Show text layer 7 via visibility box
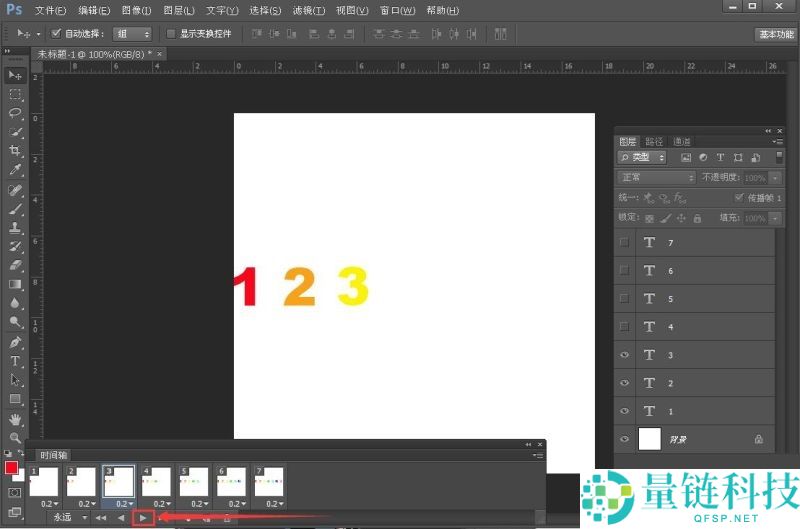Screen dimensions: 800x529 (x=625, y=243)
